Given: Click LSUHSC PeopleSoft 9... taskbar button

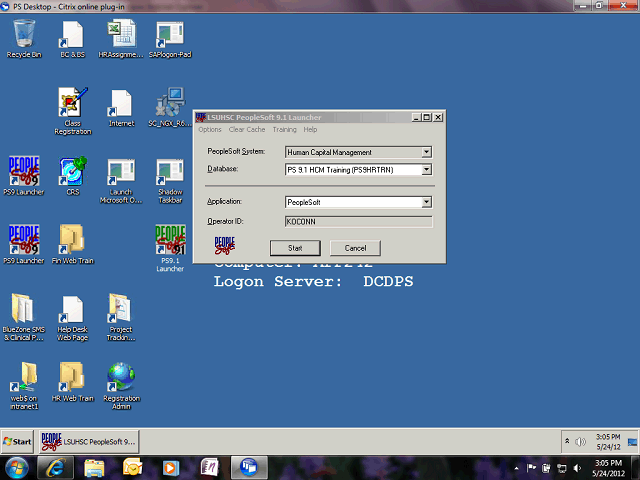Looking at the screenshot, I should pos(89,442).
